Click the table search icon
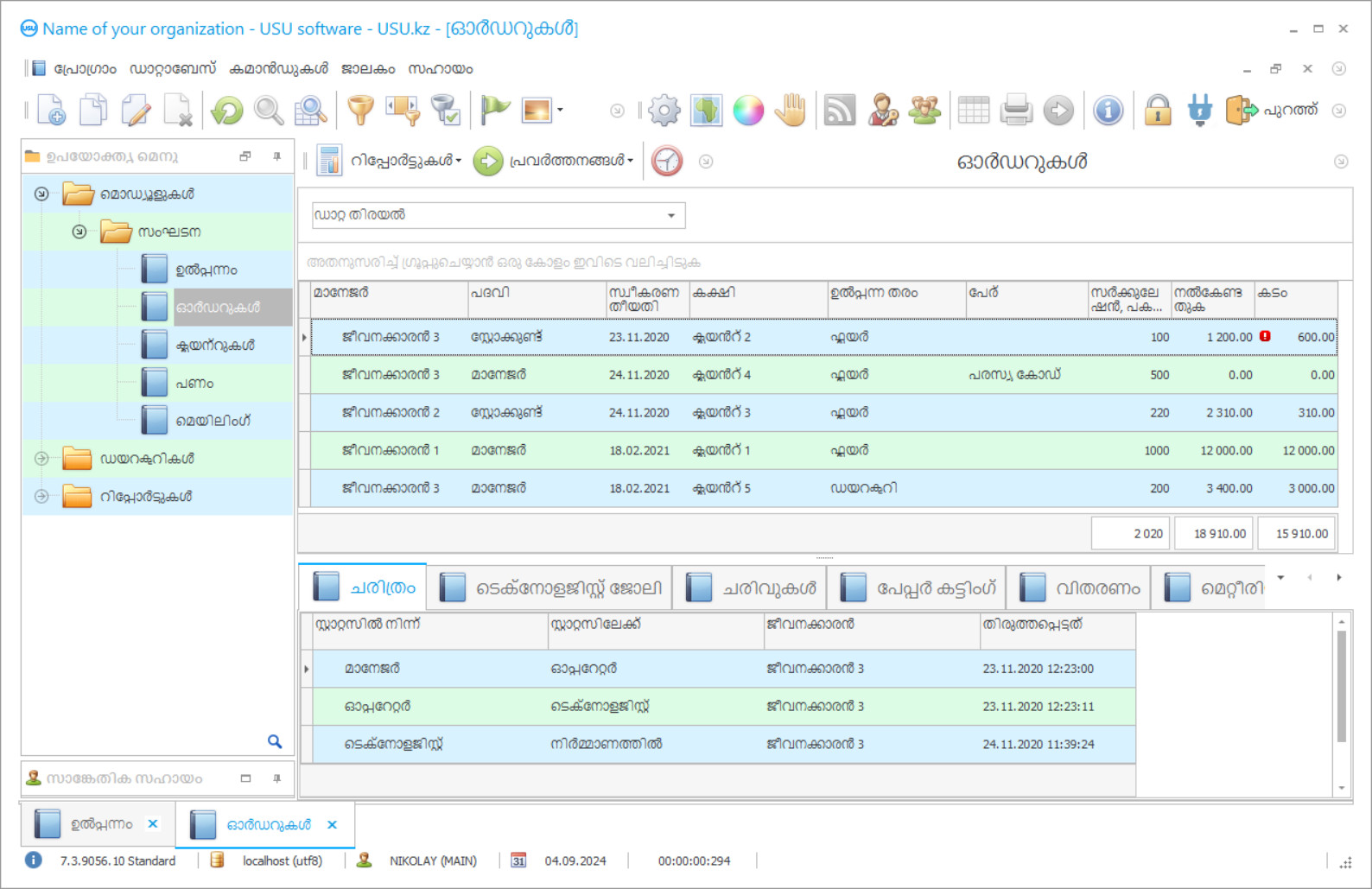This screenshot has width=1372, height=889. click(311, 111)
